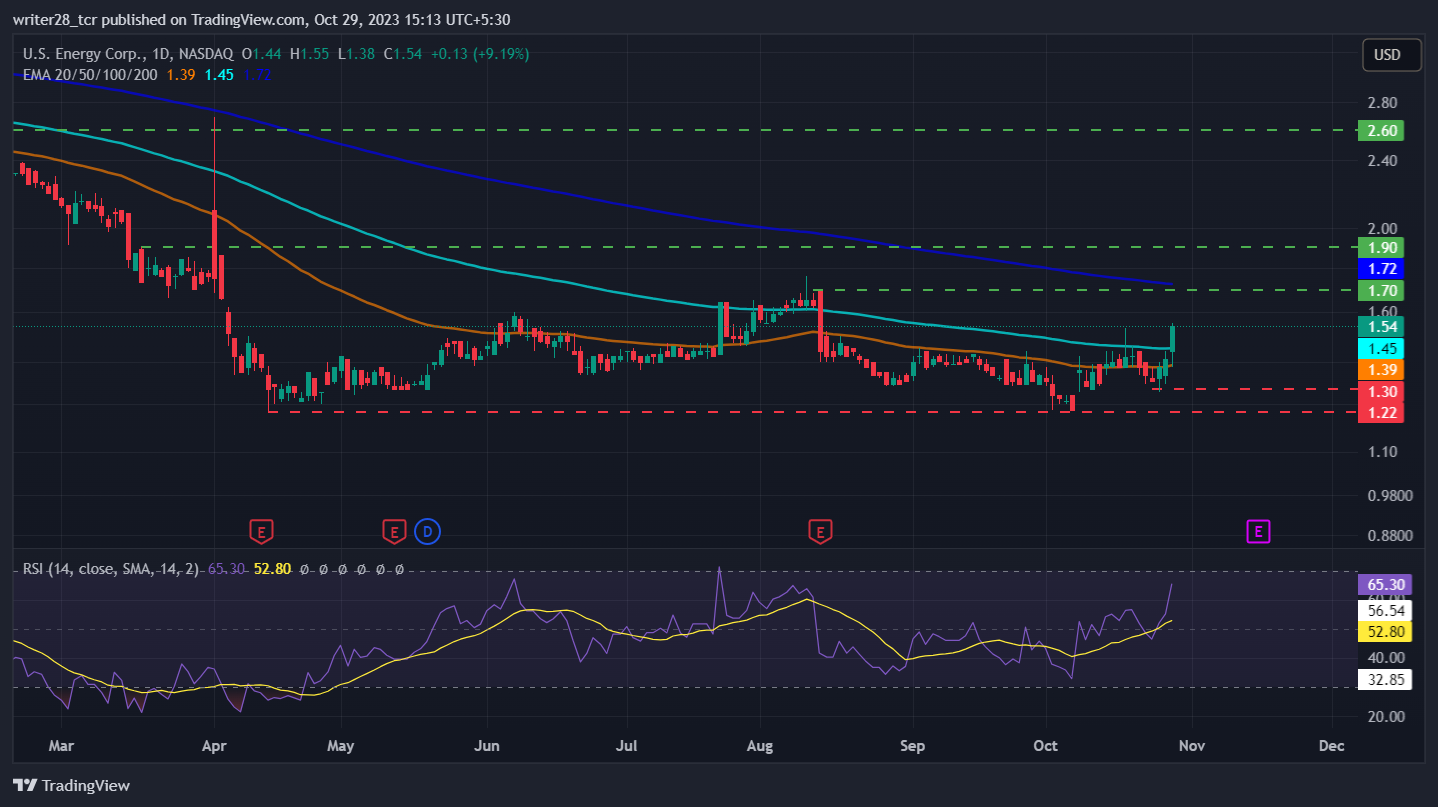Viewport: 1438px width, 807px height.
Task: Click the Mar label on time axis
Action: click(61, 746)
